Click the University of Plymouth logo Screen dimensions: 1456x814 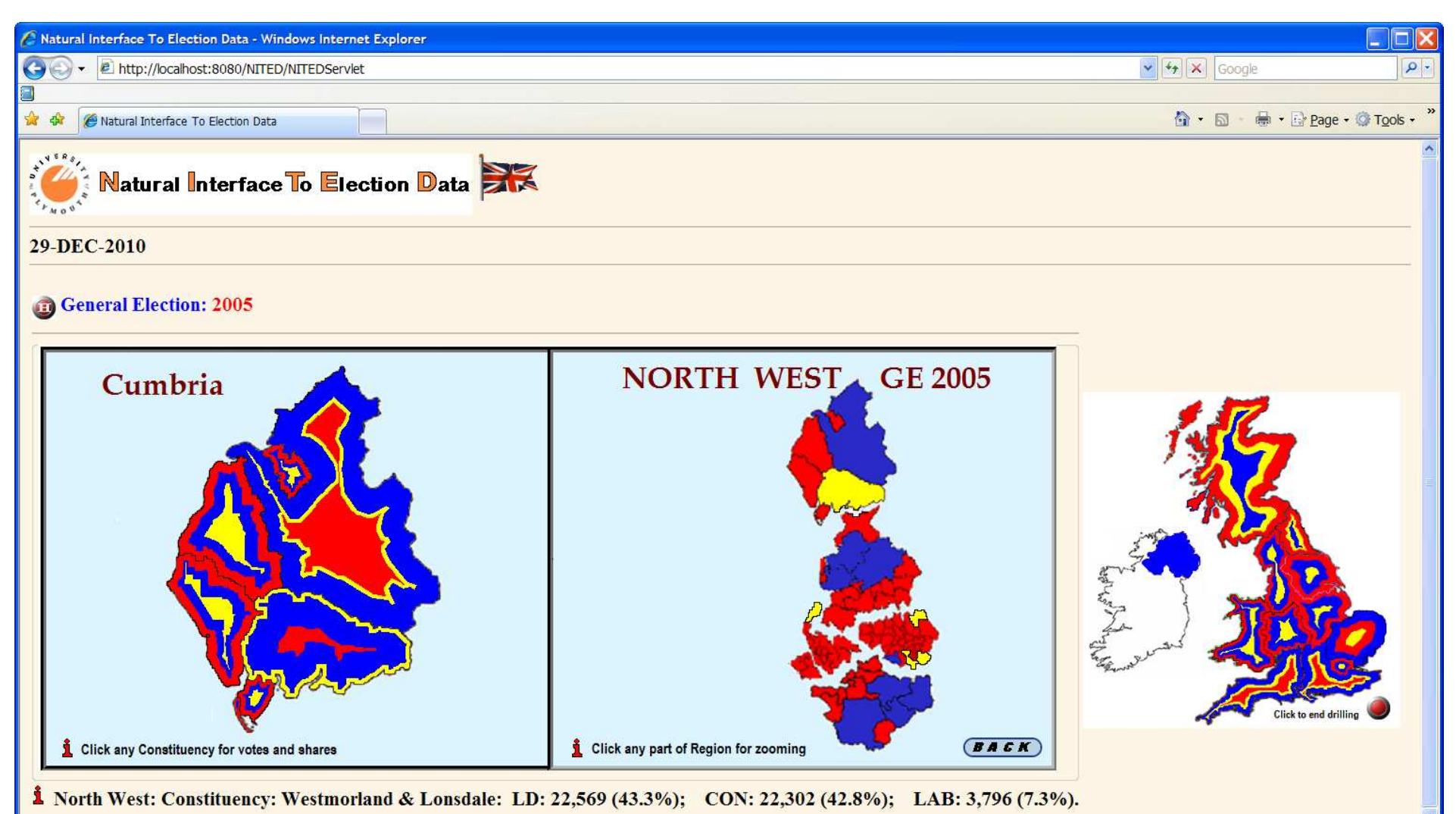(x=59, y=183)
